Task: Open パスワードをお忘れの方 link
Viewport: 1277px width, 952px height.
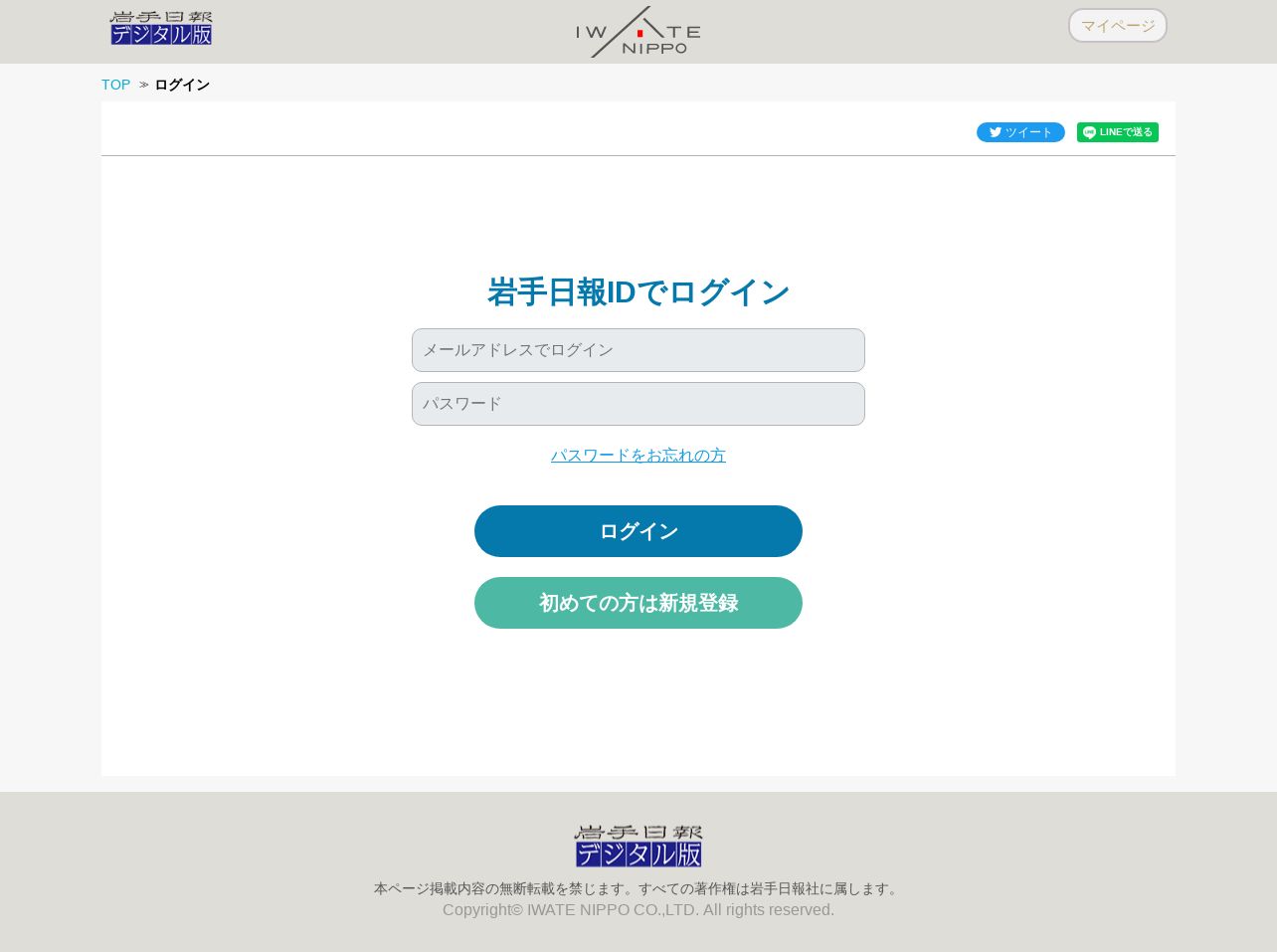Action: tap(638, 456)
